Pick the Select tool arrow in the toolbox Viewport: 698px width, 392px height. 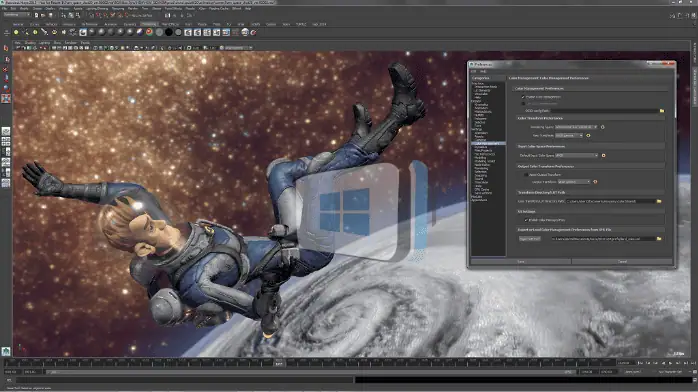point(6,48)
